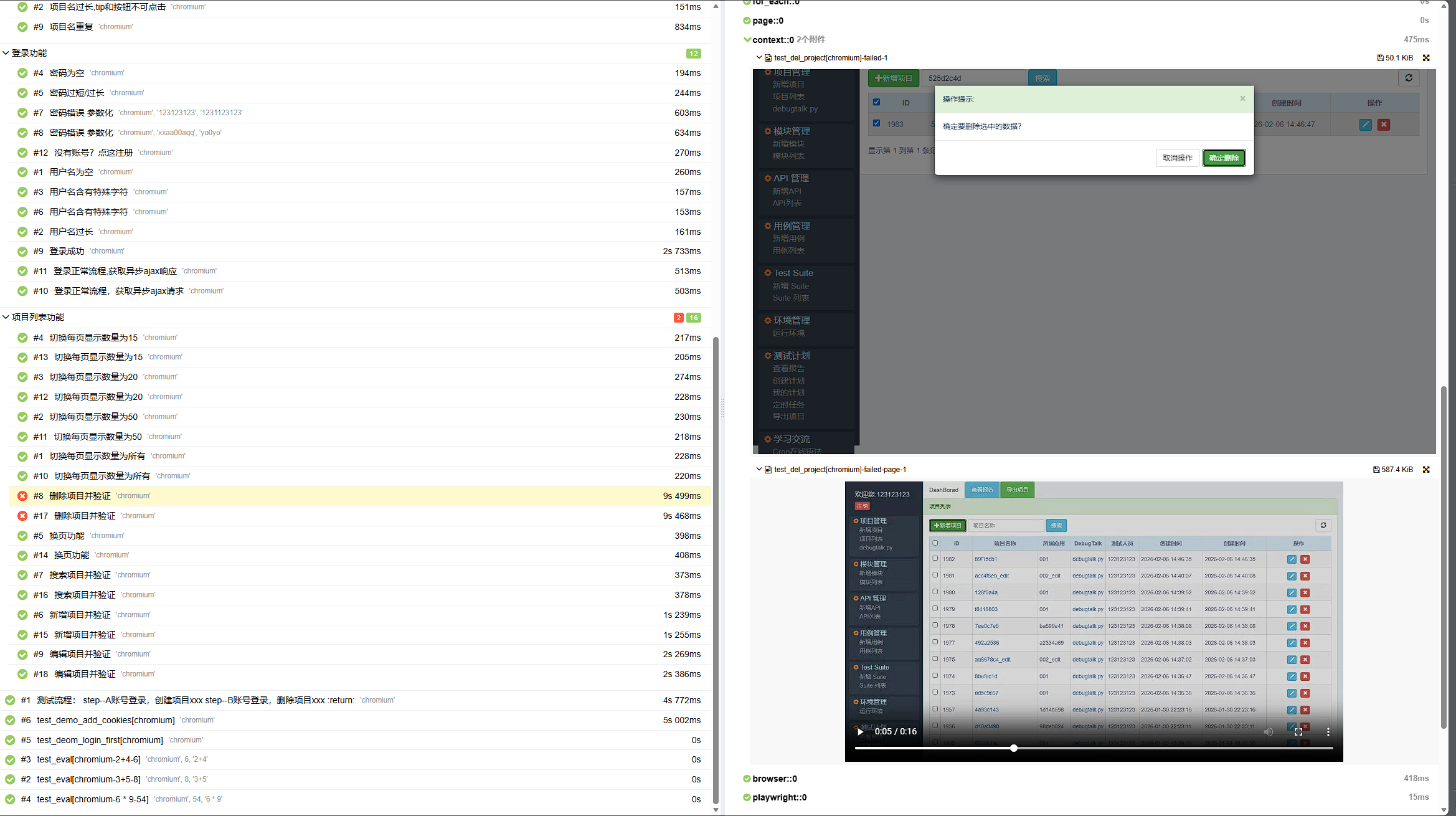Download the 50.1 KiB screenshot attachment
The width and height of the screenshot is (1456, 816).
click(x=1395, y=58)
